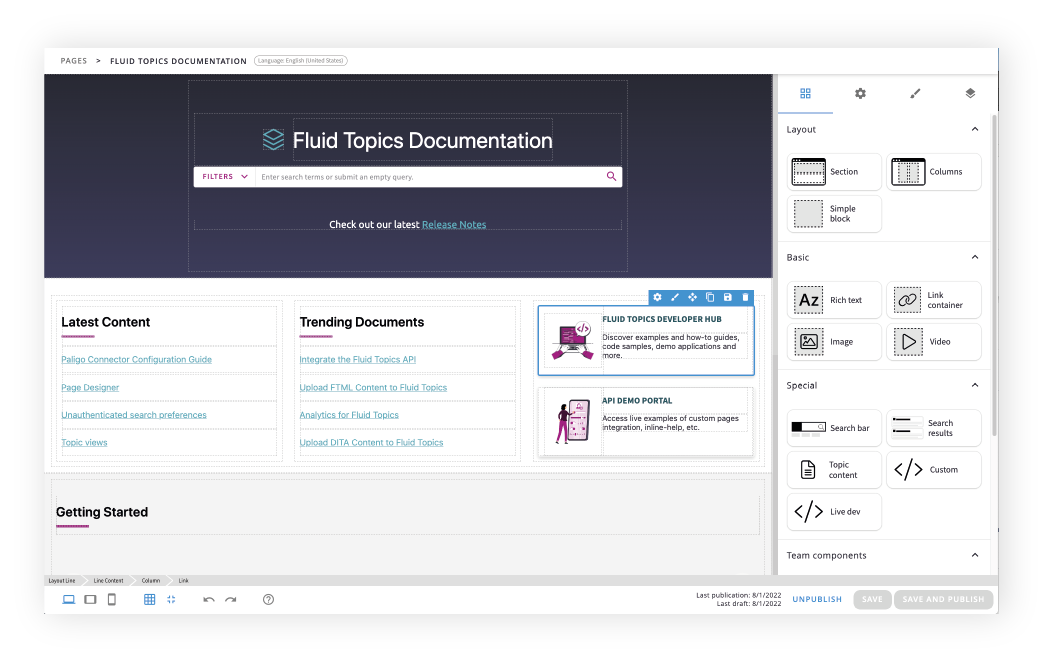Save selected block with floppy disk icon
The image size is (1052, 663).
(727, 297)
